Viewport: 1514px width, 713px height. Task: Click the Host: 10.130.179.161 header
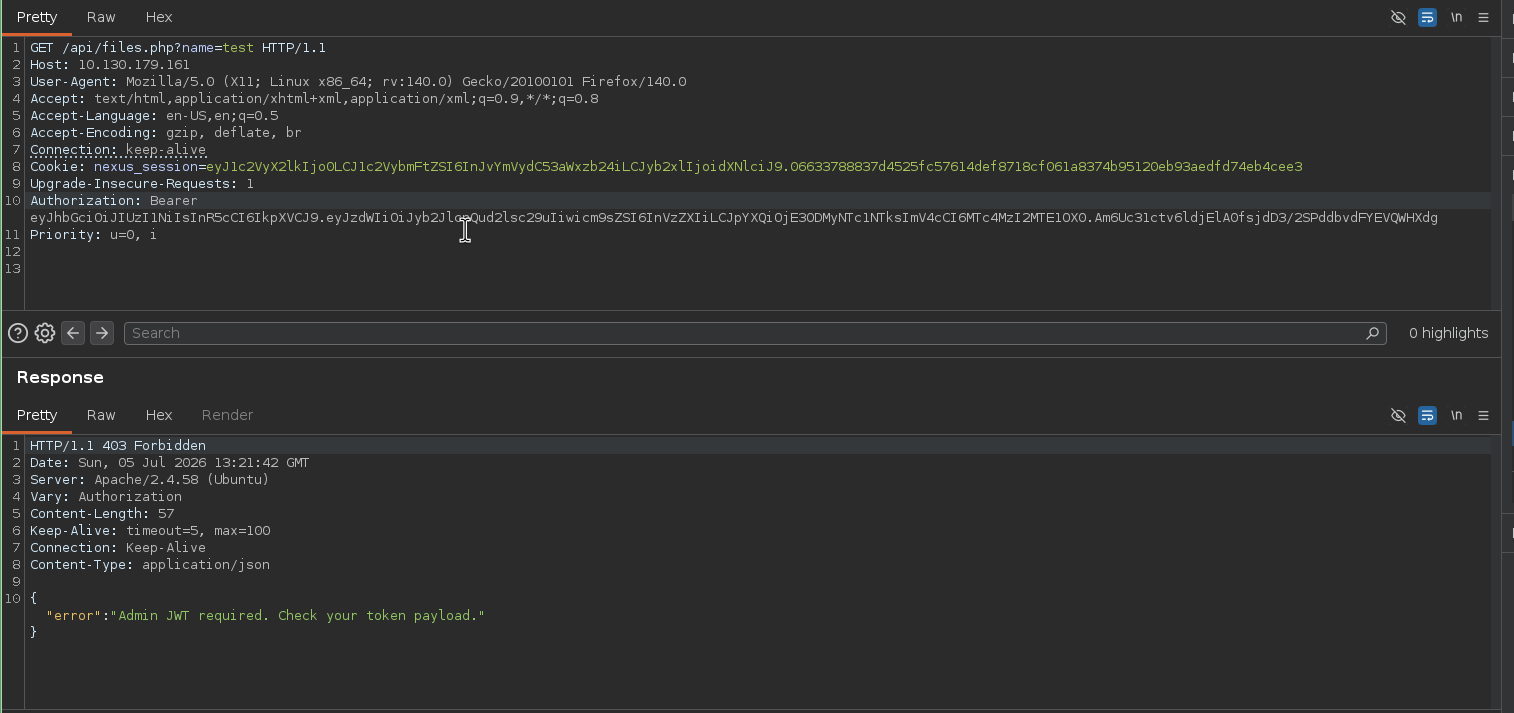click(110, 65)
